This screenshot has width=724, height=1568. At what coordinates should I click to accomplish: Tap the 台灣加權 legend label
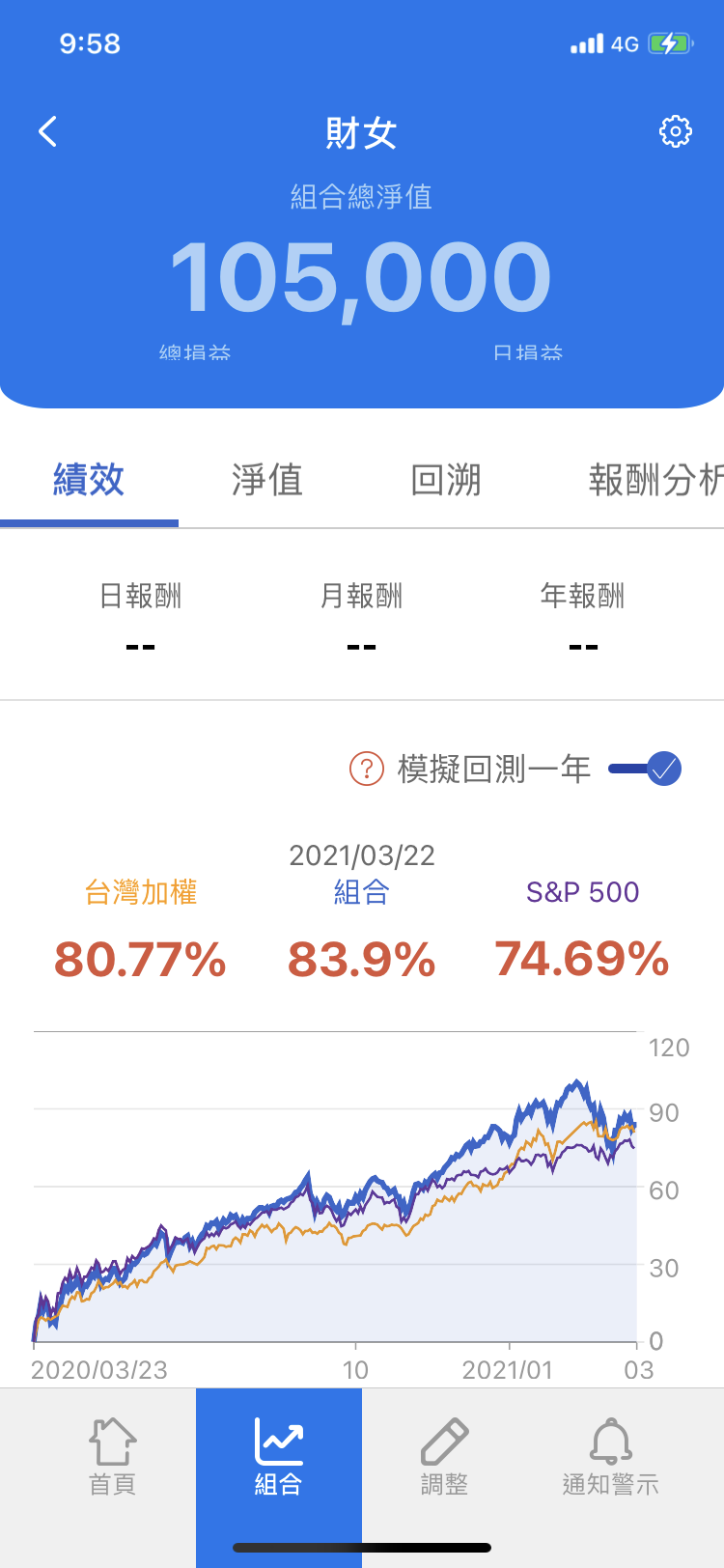[x=141, y=892]
